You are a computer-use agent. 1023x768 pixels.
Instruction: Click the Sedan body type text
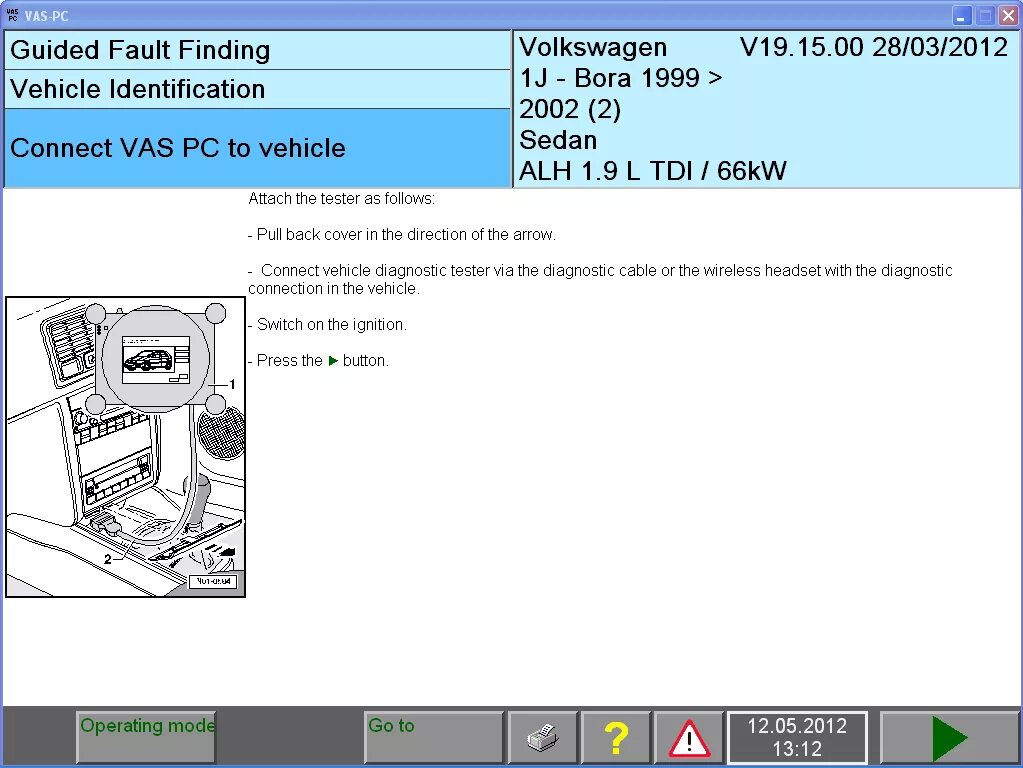click(558, 140)
